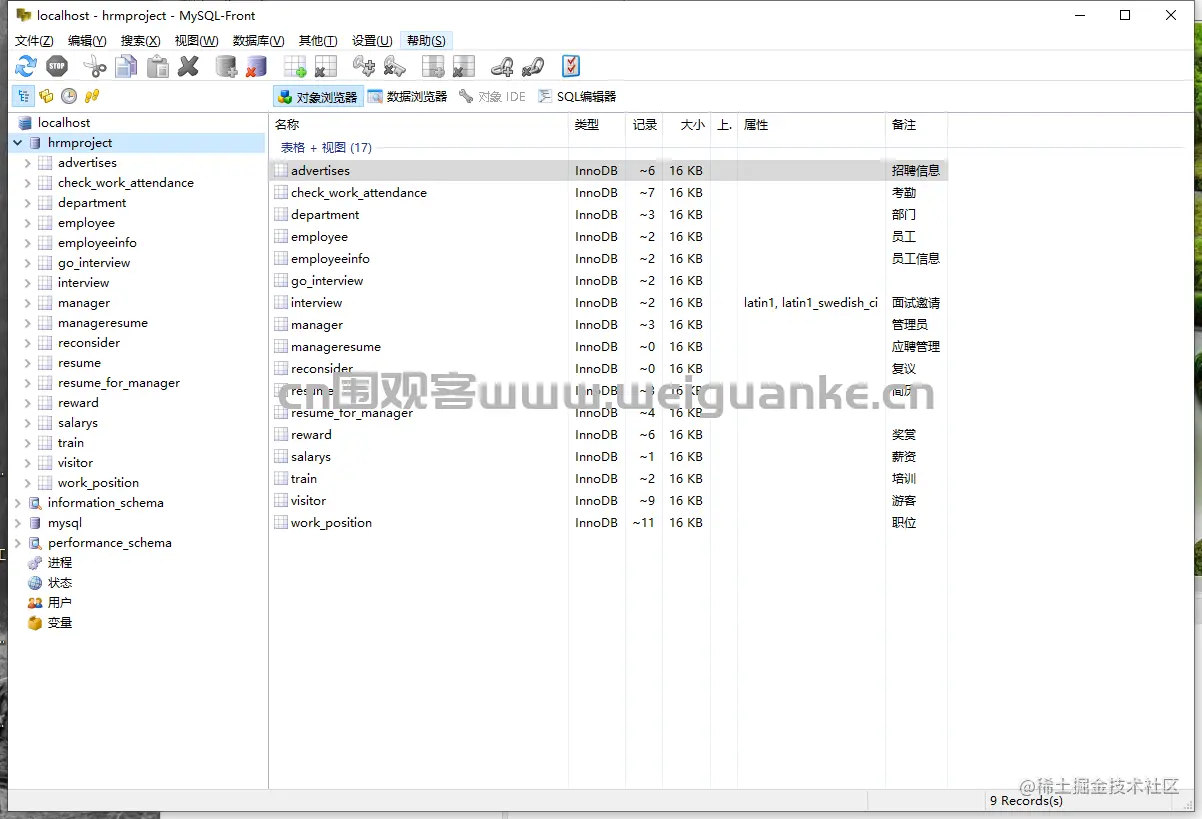Click the add field icon

coord(433,67)
